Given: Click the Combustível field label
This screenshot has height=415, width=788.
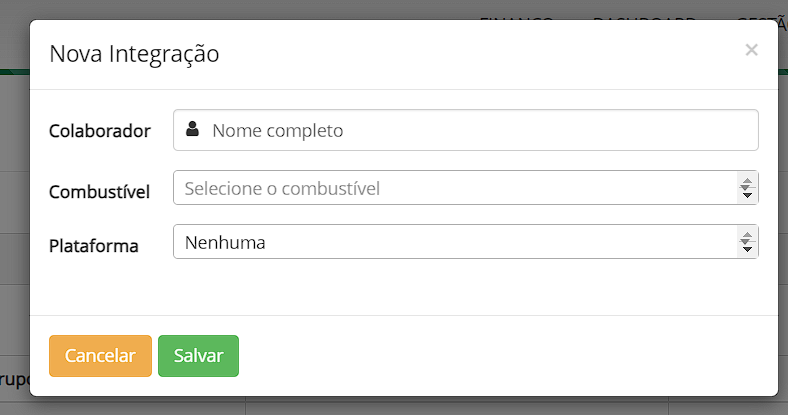Looking at the screenshot, I should pos(99,191).
